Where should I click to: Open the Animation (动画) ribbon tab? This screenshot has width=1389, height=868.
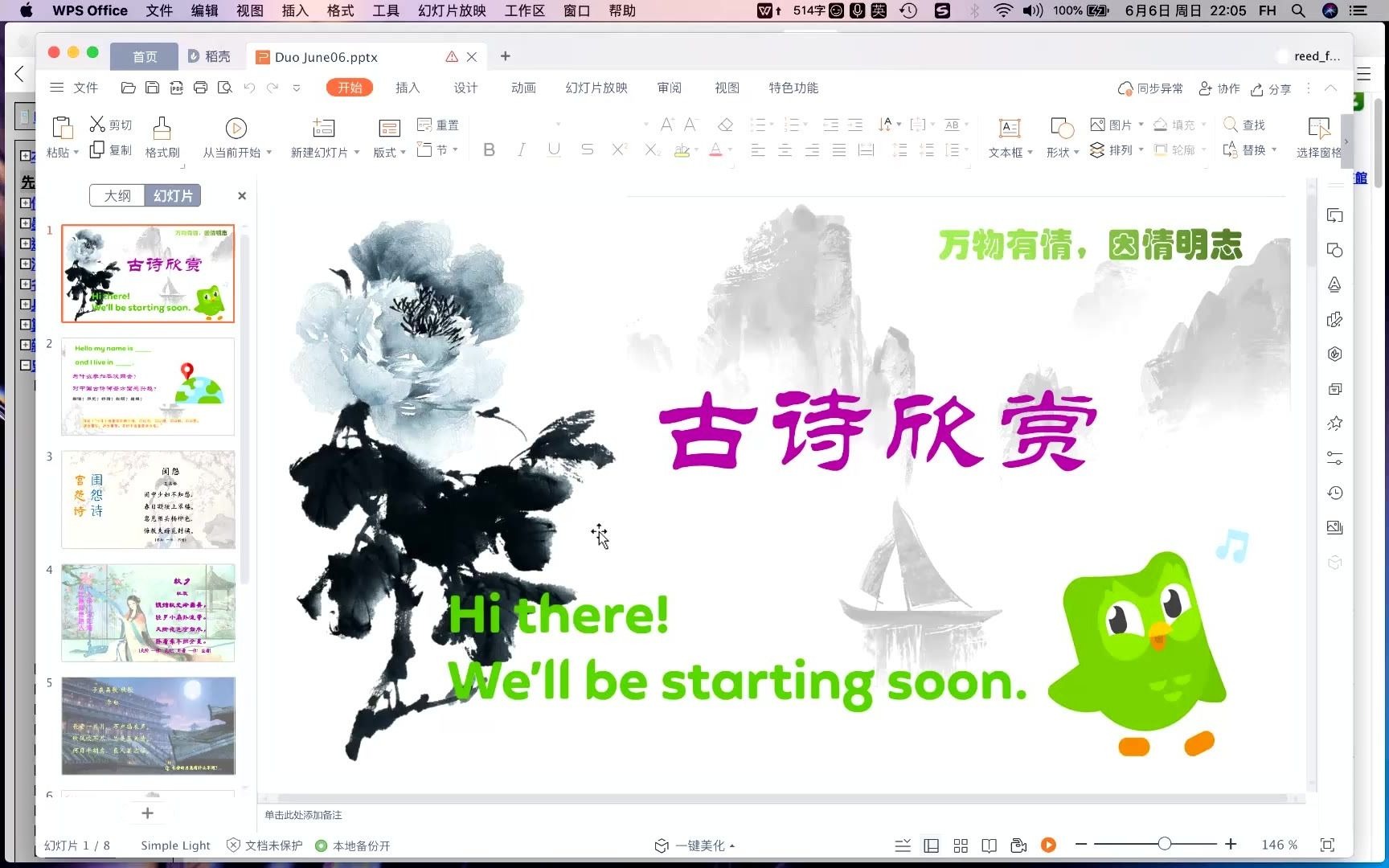tap(523, 88)
